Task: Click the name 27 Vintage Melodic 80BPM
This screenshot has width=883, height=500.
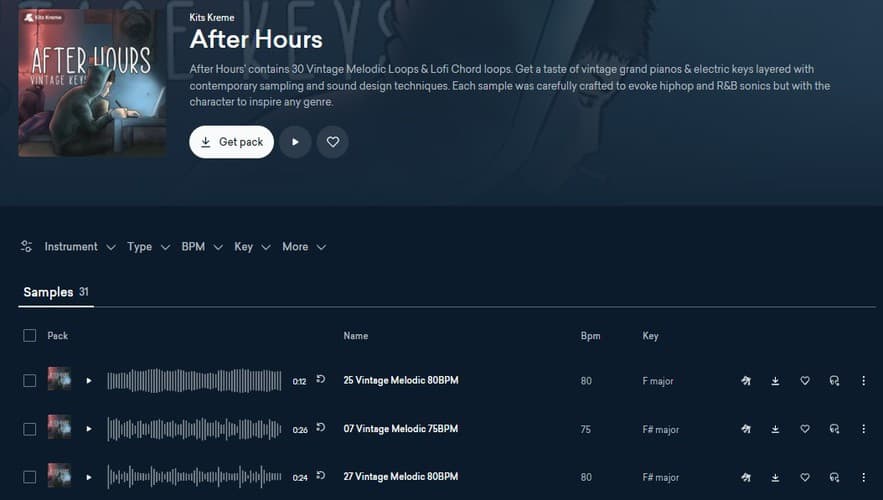Action: pyautogui.click(x=401, y=476)
